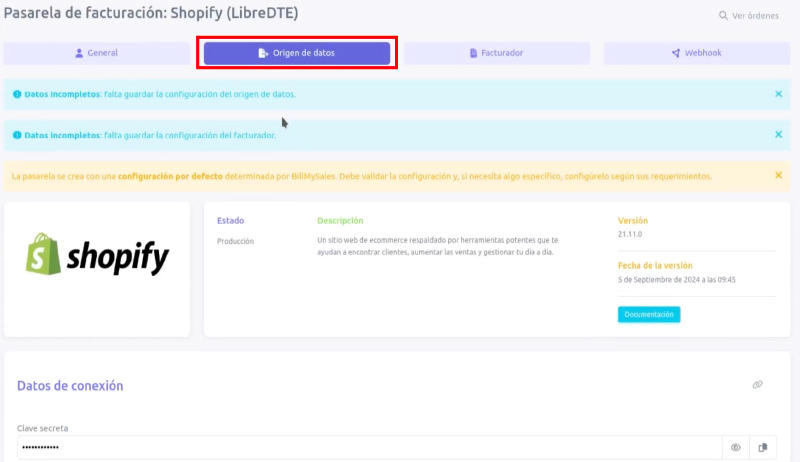The height and width of the screenshot is (462, 800).
Task: Select the Origen de datos tab
Action: [297, 53]
